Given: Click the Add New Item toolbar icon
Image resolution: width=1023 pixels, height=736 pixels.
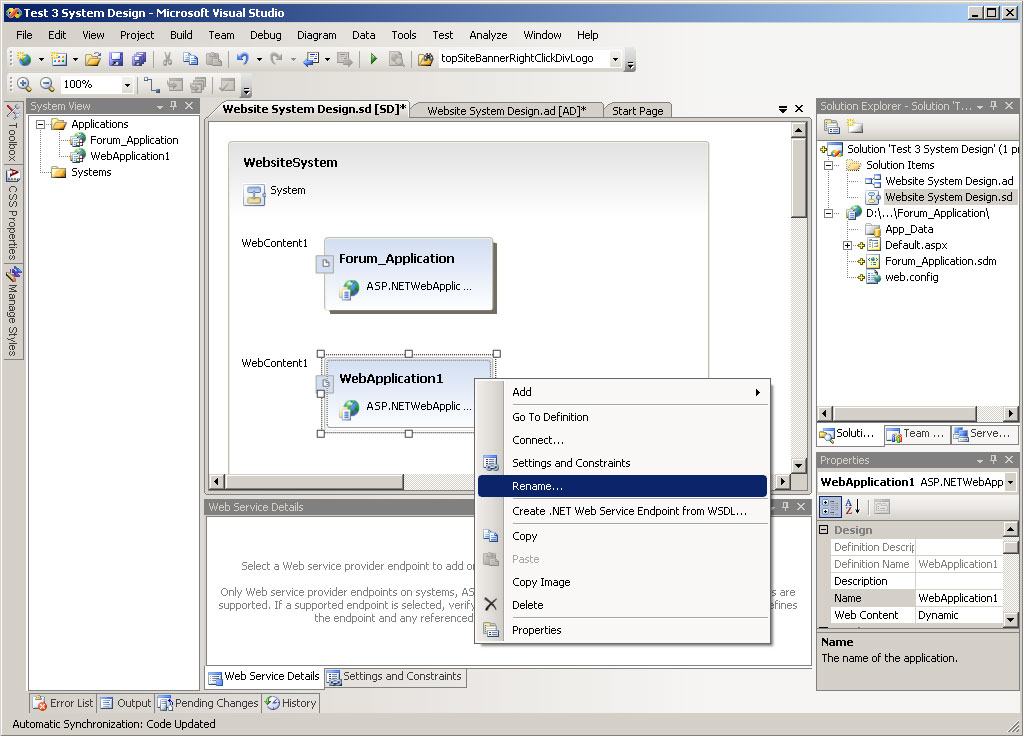Looking at the screenshot, I should pyautogui.click(x=59, y=59).
